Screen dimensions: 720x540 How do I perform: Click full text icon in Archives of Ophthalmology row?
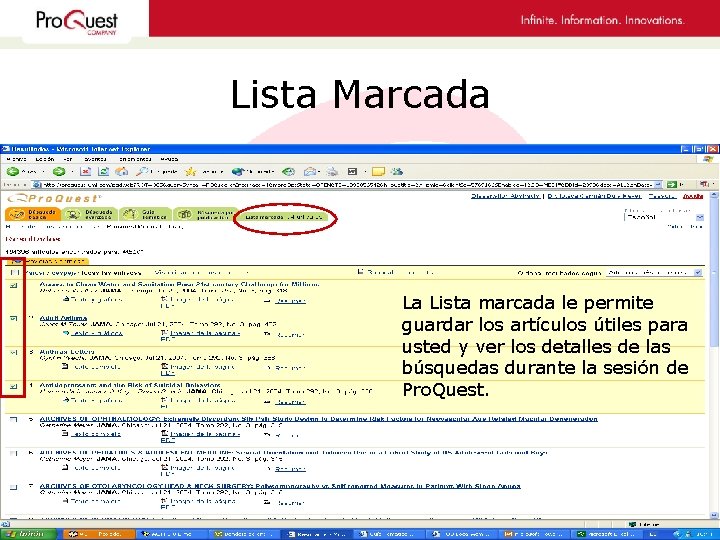pyautogui.click(x=66, y=433)
